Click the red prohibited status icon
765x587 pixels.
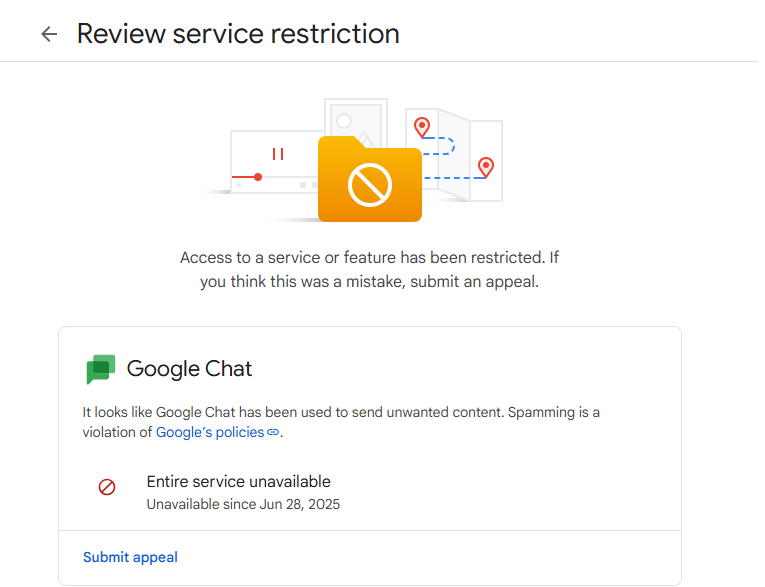pyautogui.click(x=107, y=487)
